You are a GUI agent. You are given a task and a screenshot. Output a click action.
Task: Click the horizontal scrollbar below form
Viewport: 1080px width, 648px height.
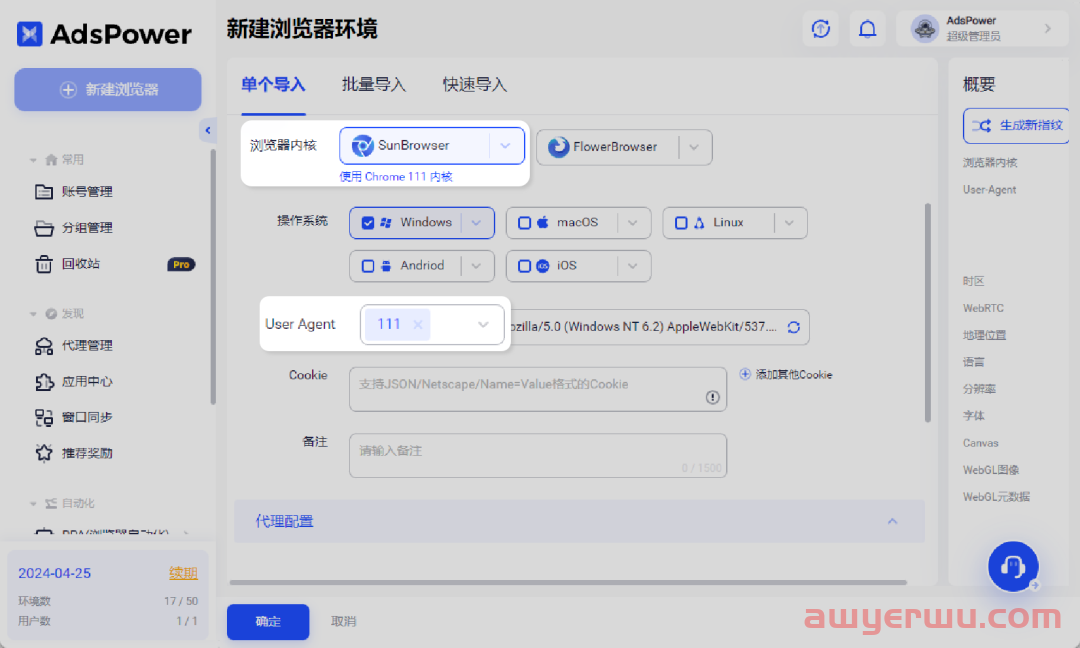(568, 583)
